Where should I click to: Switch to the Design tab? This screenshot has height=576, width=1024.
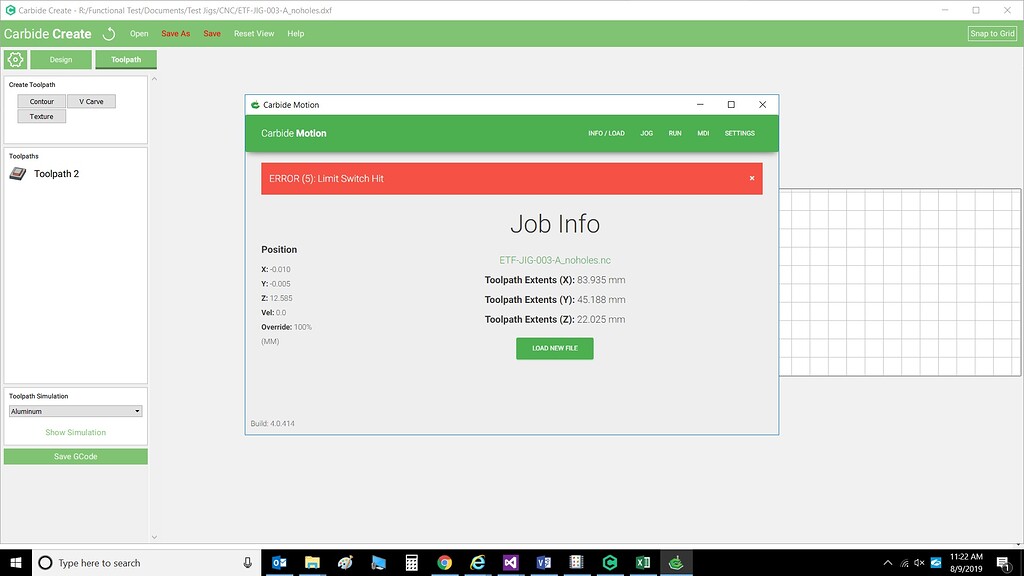(x=61, y=60)
